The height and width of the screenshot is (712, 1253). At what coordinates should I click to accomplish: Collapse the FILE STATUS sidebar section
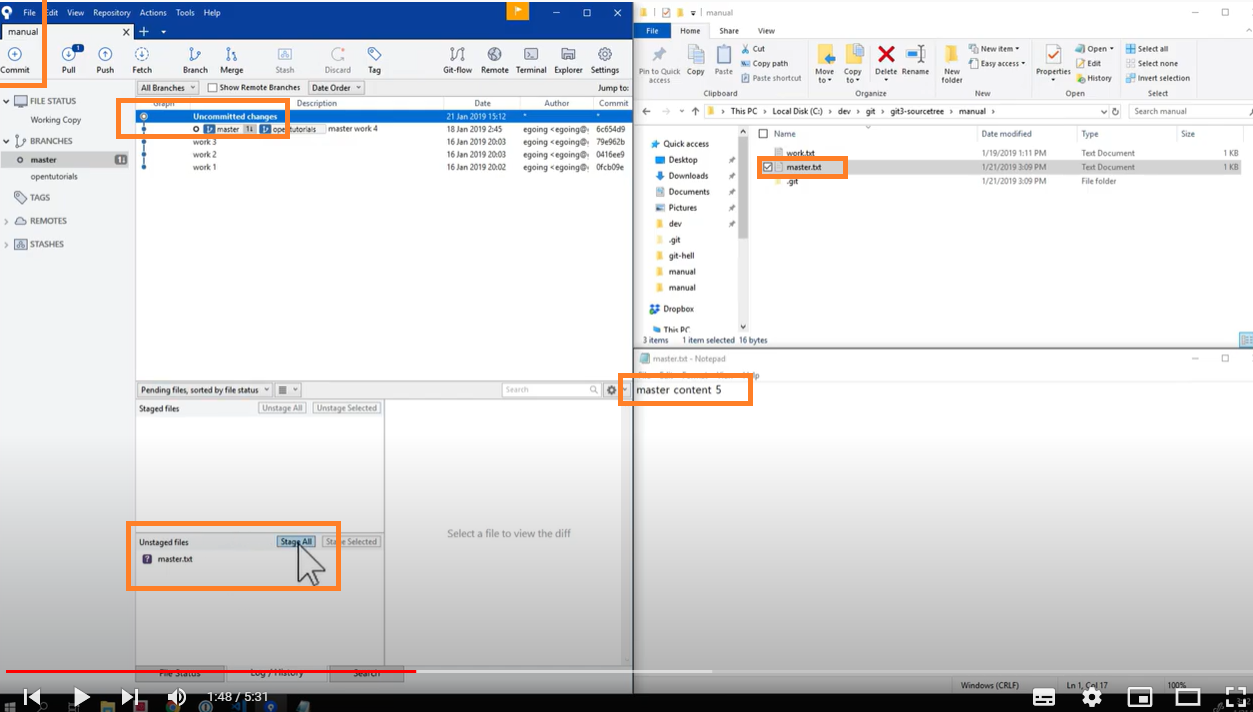(7, 101)
